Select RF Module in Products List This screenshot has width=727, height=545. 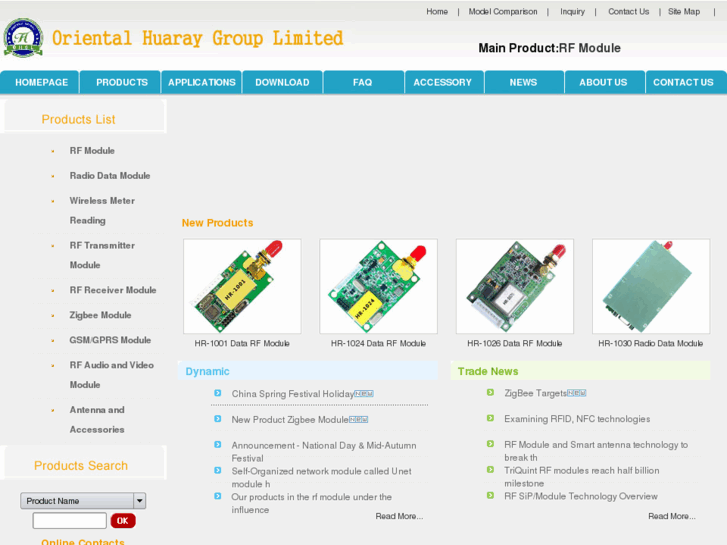(x=92, y=150)
